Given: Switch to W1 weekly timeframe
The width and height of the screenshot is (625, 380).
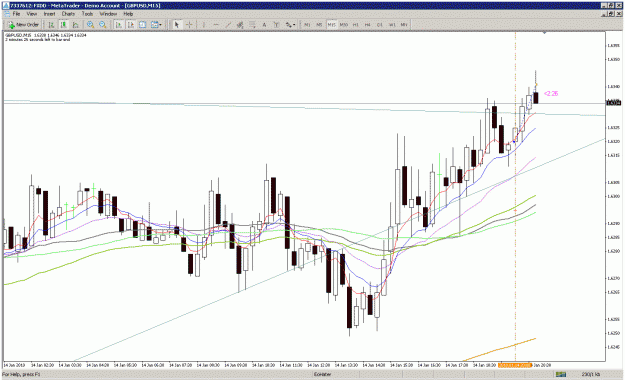Looking at the screenshot, I should tap(392, 25).
